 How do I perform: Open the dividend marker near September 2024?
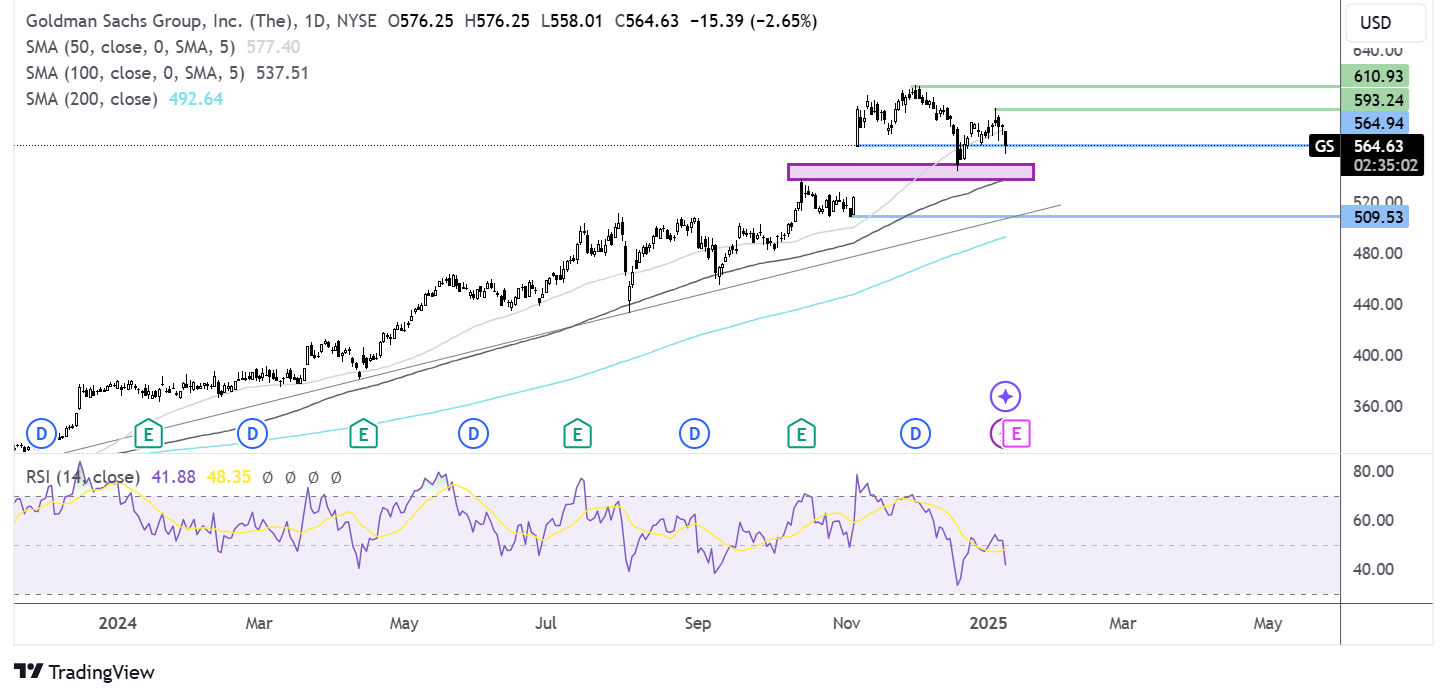coord(694,434)
